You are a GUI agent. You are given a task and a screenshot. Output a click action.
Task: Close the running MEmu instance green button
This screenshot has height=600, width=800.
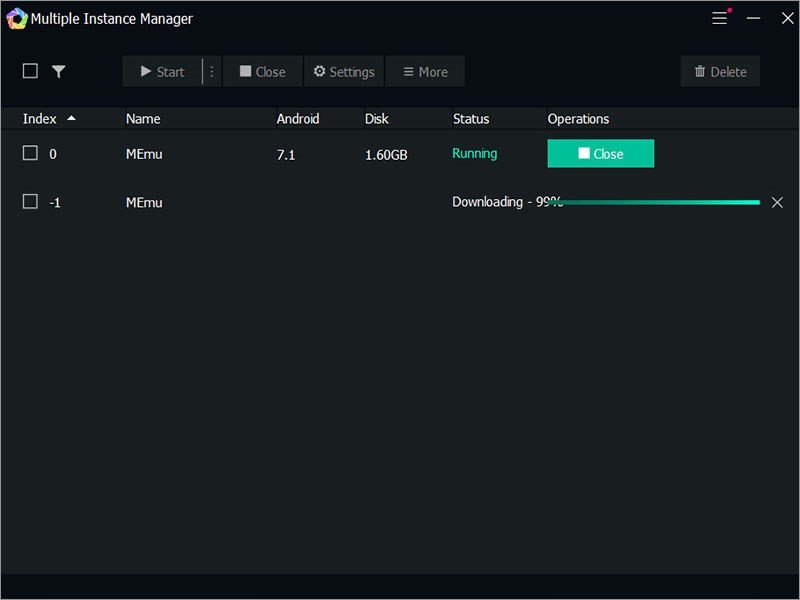coord(601,154)
